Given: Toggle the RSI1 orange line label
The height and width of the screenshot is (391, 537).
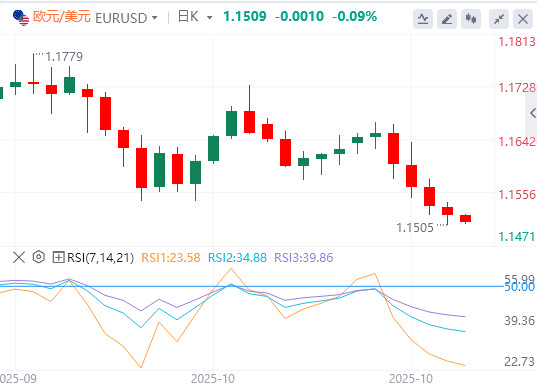Looking at the screenshot, I should point(171,257).
